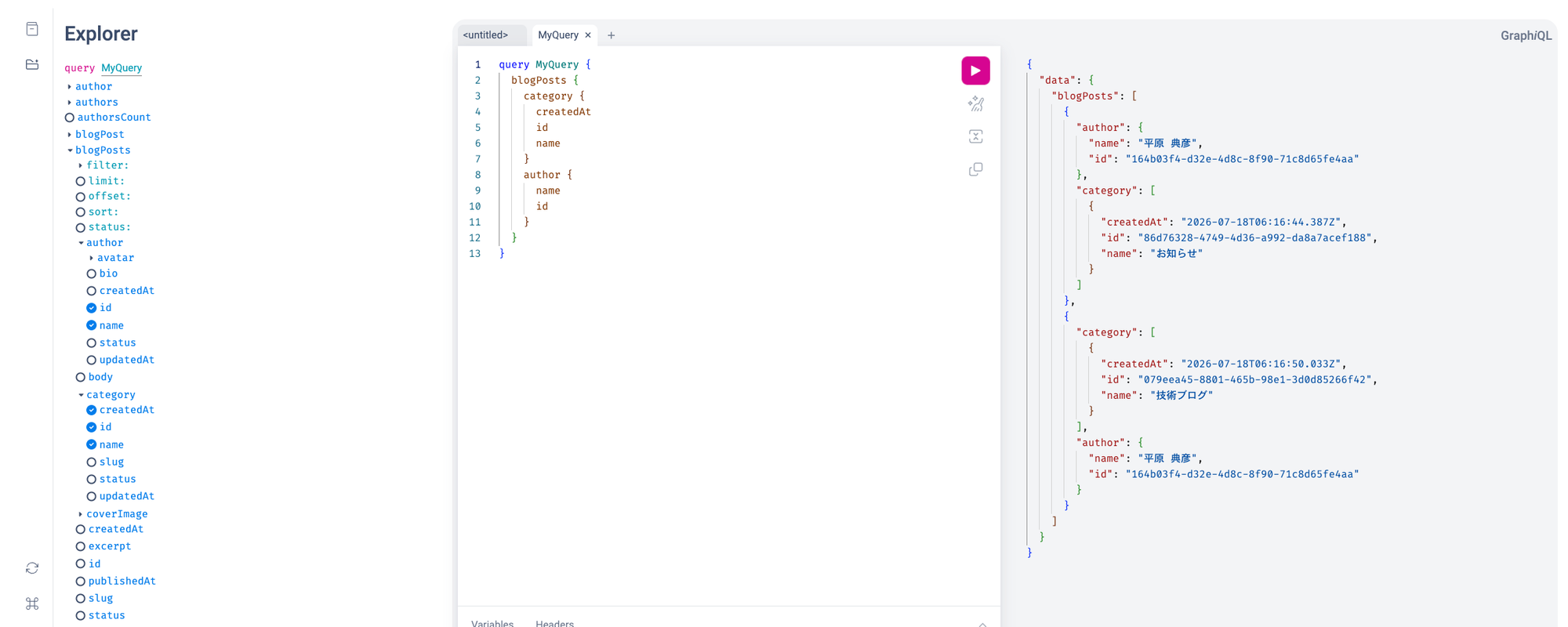Enable the offset: argument under blogPosts

tap(81, 197)
